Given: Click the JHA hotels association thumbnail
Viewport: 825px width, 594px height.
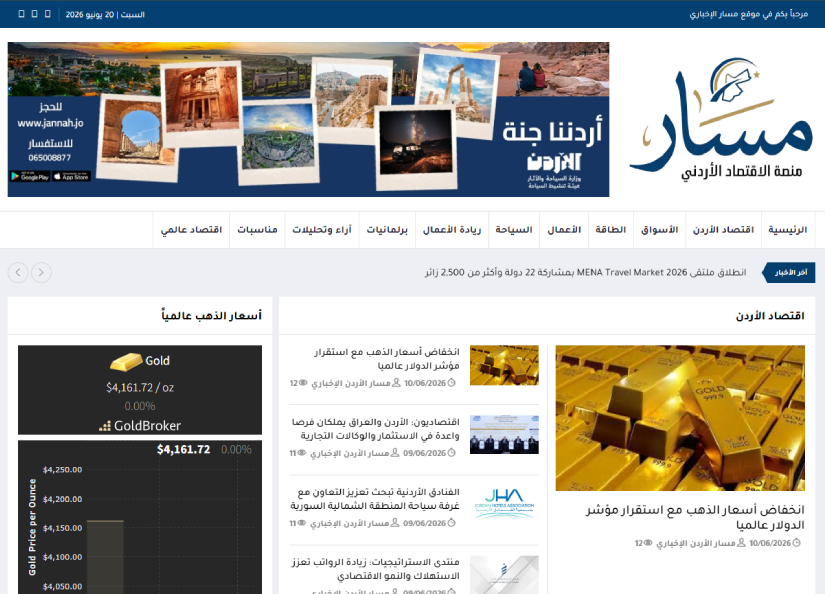Looking at the screenshot, I should [504, 505].
